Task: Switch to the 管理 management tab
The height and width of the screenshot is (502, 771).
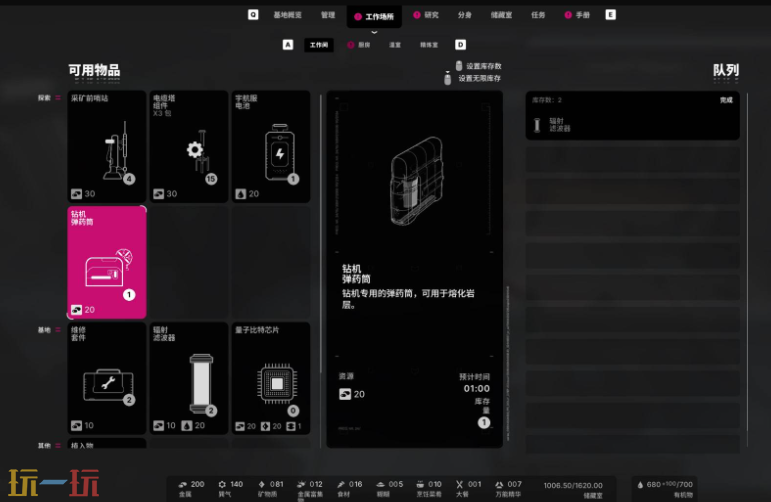Action: [328, 16]
